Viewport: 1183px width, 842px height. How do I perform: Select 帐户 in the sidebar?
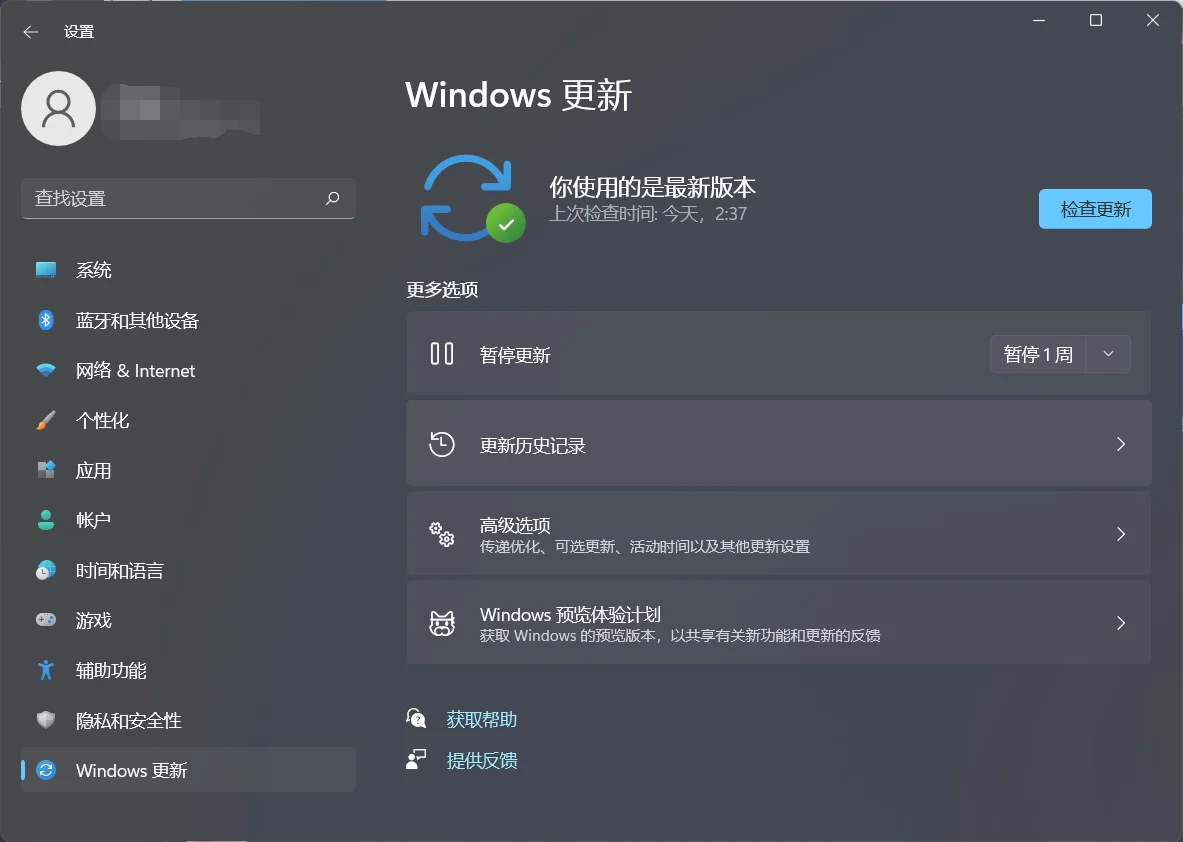coord(188,520)
